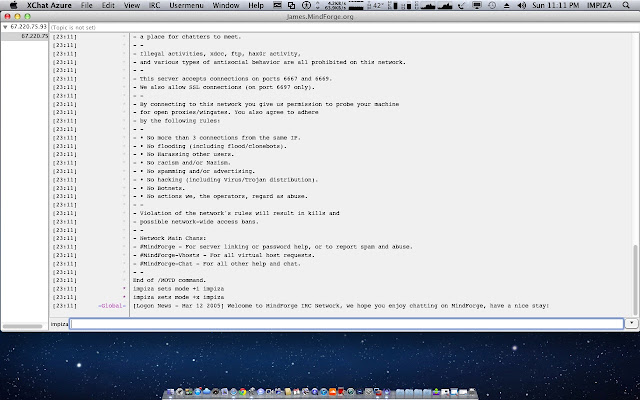Click the 'Illegal activities, xdcc, ftp' line
640x400 pixels.
pos(217,53)
